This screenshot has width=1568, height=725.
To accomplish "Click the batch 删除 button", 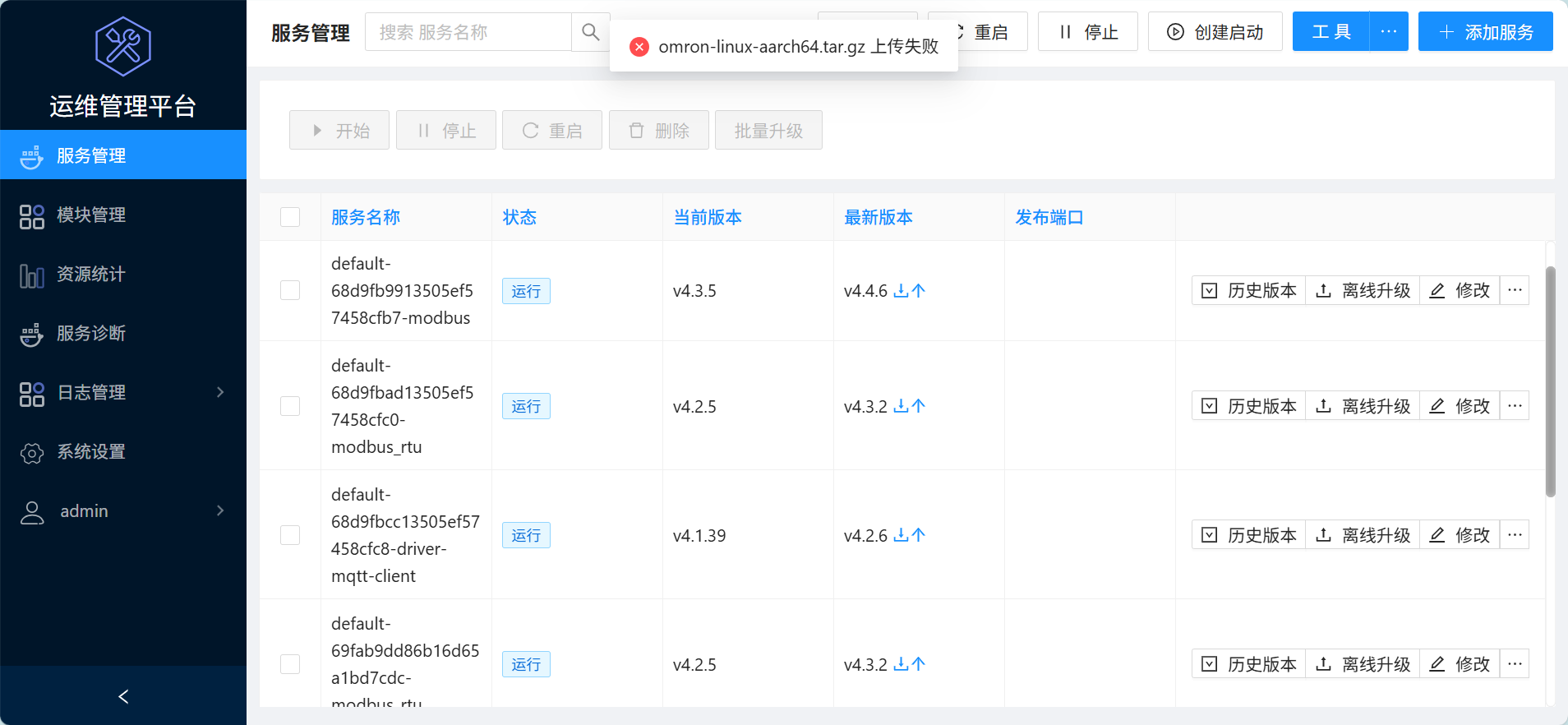I will pyautogui.click(x=659, y=131).
